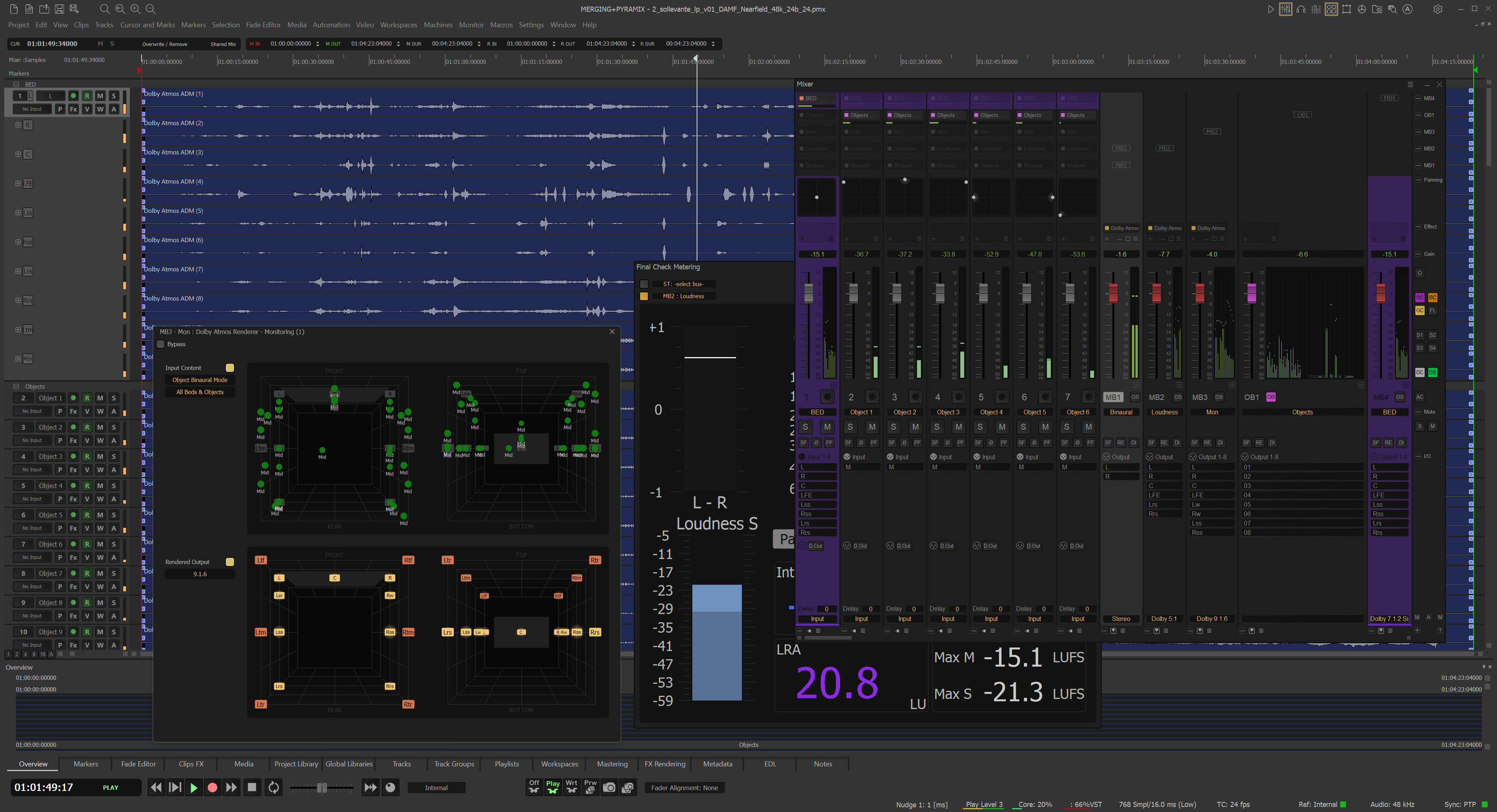Expand the LFE bed channel
This screenshot has height=812, width=1497.
coord(18,183)
